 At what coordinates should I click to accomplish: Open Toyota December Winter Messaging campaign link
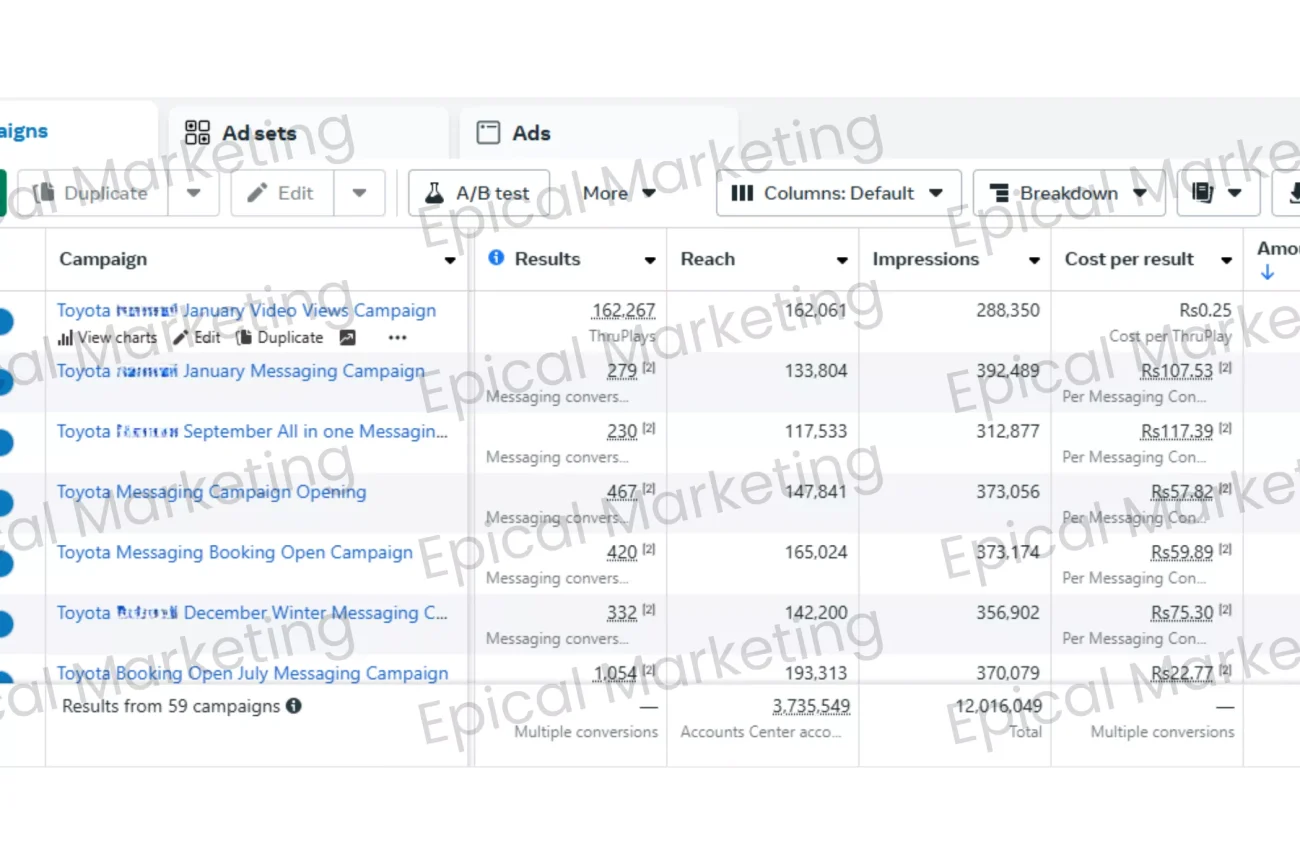[x=252, y=613]
